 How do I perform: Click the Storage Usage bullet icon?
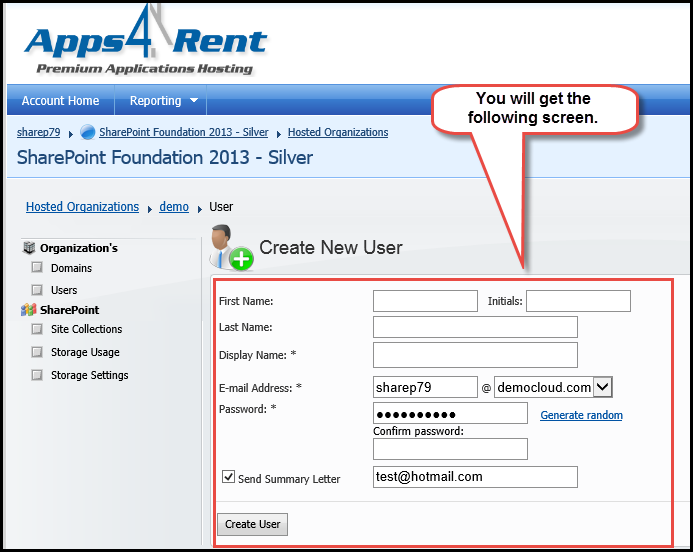coord(37,352)
